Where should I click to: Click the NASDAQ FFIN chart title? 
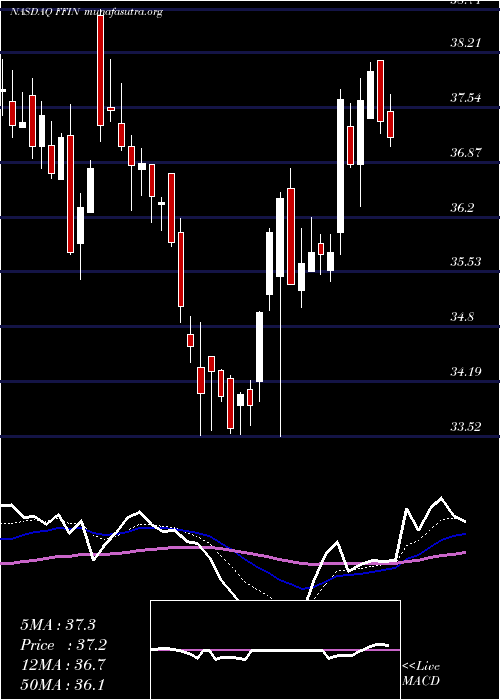(86, 12)
